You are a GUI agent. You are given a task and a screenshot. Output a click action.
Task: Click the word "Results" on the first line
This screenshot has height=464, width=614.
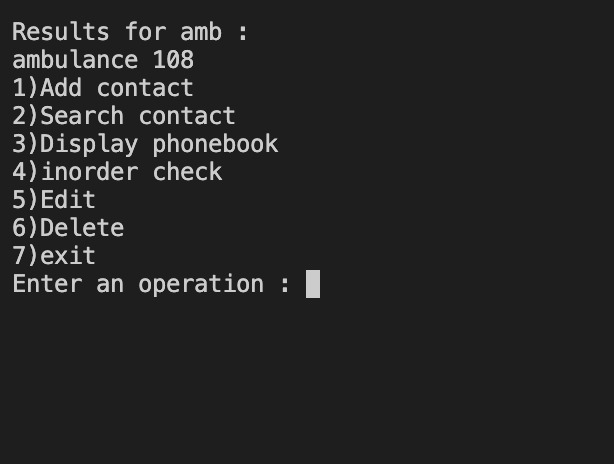tap(61, 32)
